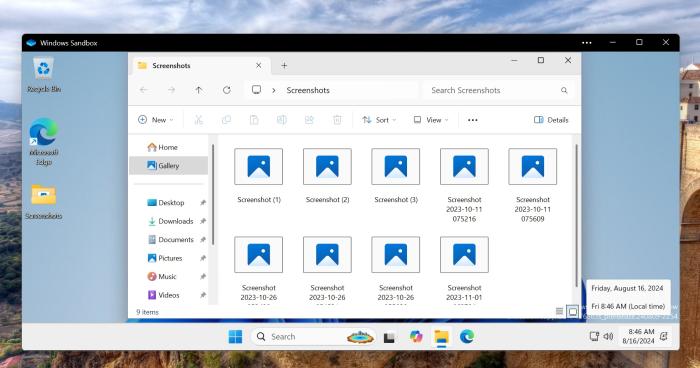
Task: Click File Explorer taskbar icon
Action: tap(442, 337)
